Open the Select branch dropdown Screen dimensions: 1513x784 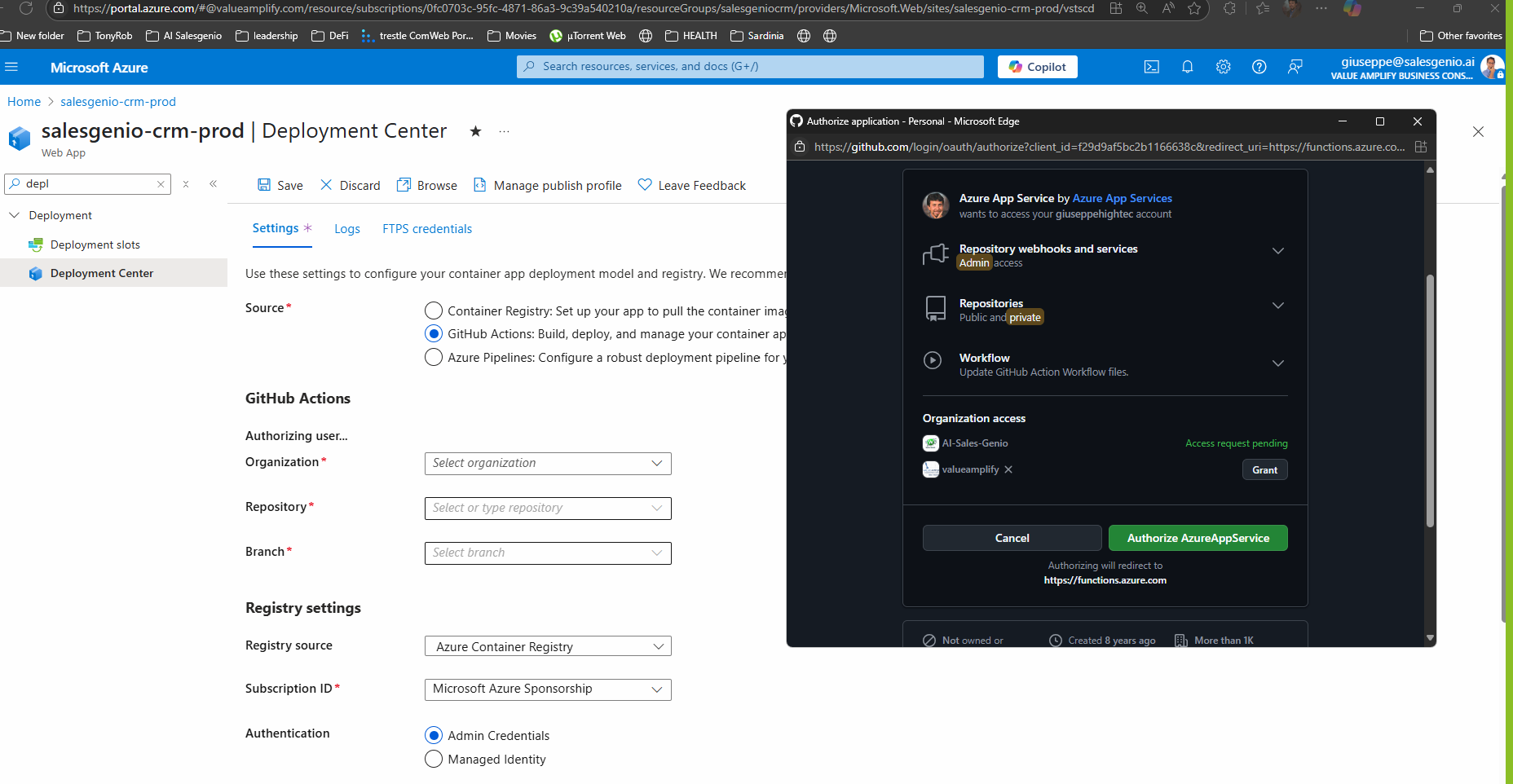548,553
